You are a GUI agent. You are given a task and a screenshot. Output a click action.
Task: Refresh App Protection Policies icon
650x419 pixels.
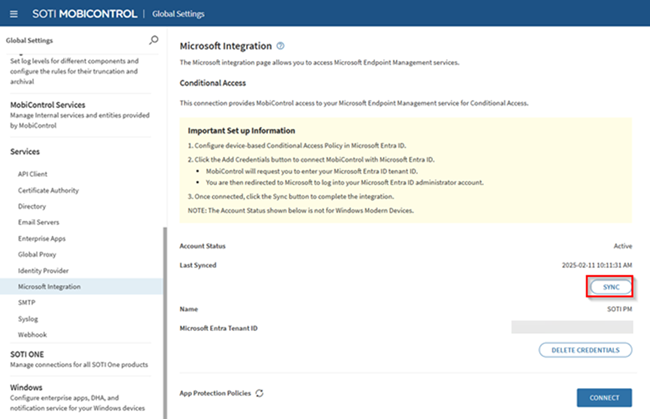(x=260, y=393)
